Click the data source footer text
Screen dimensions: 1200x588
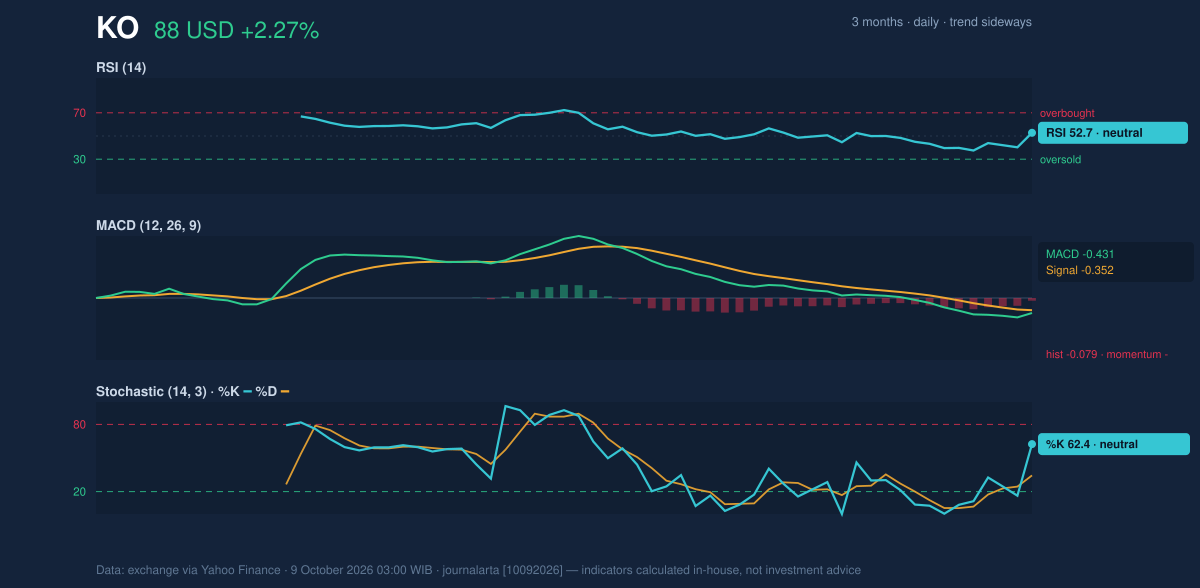click(x=478, y=570)
